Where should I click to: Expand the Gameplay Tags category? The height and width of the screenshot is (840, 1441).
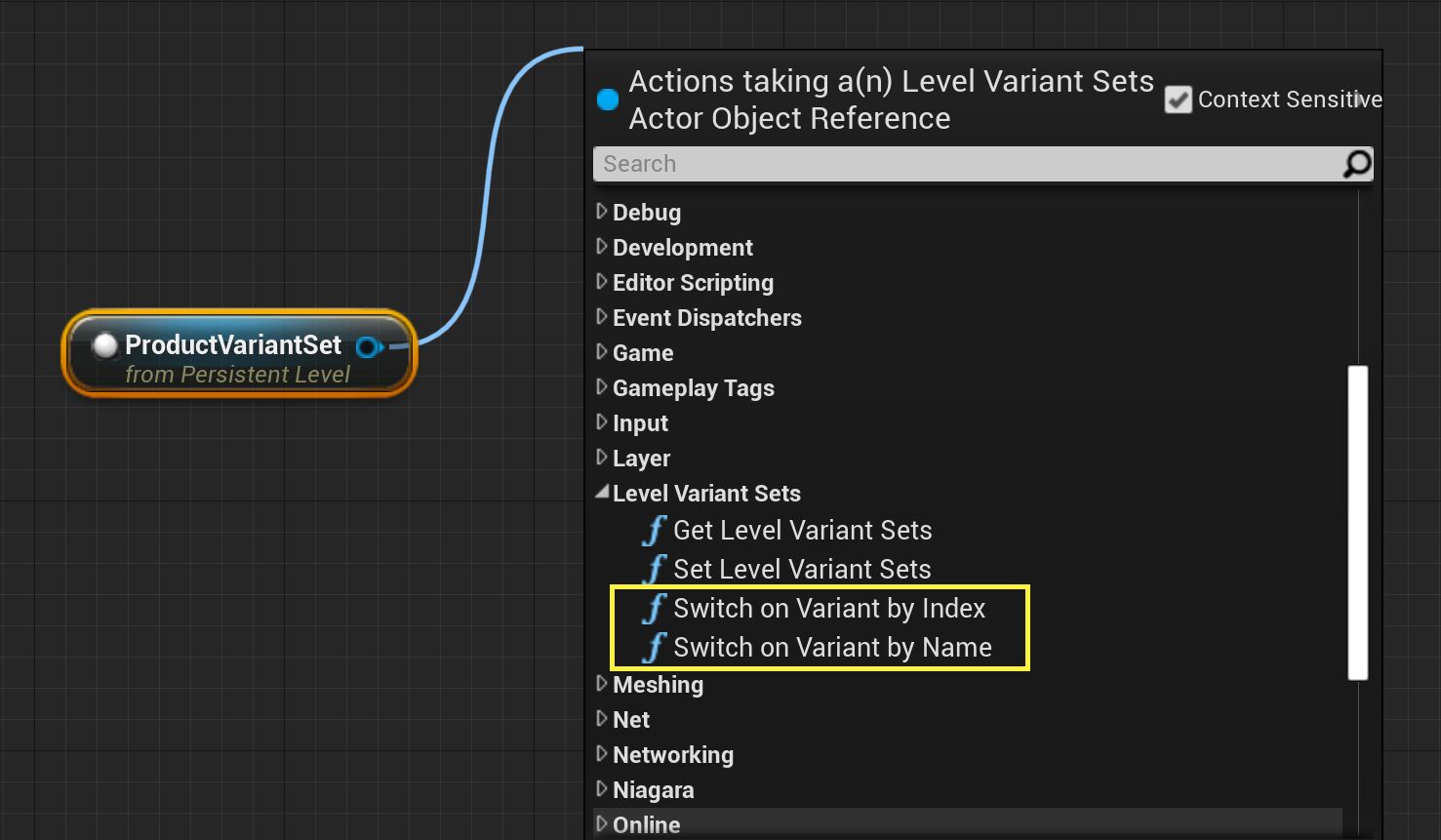pos(602,387)
